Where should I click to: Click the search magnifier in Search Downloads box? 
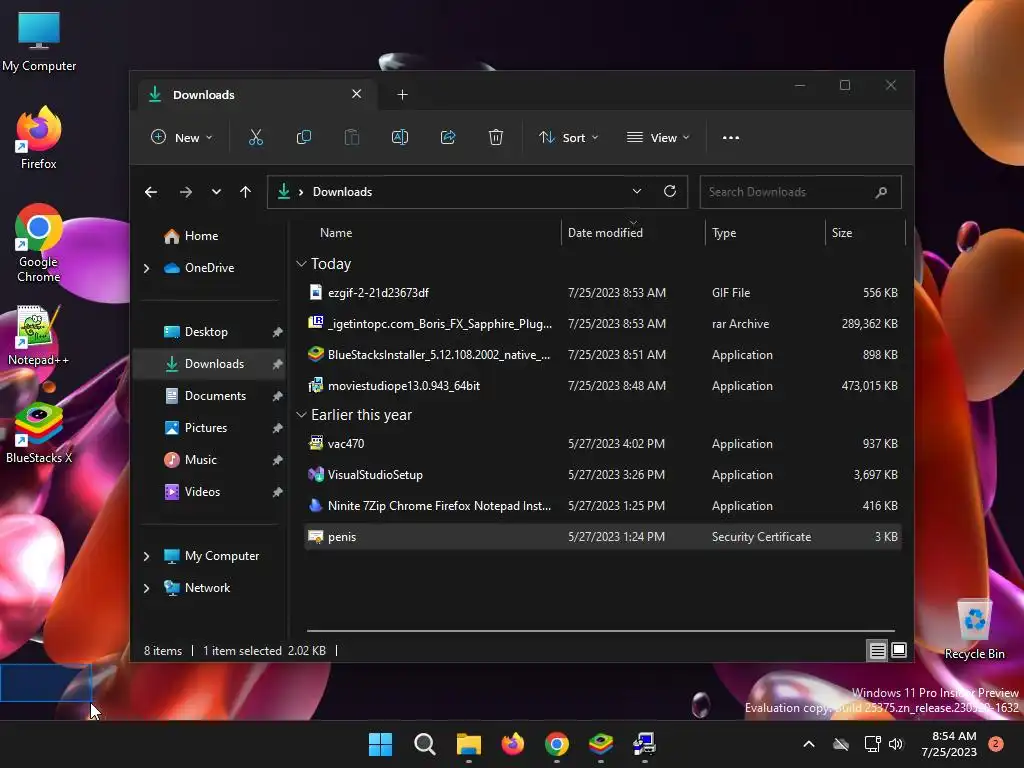[881, 192]
